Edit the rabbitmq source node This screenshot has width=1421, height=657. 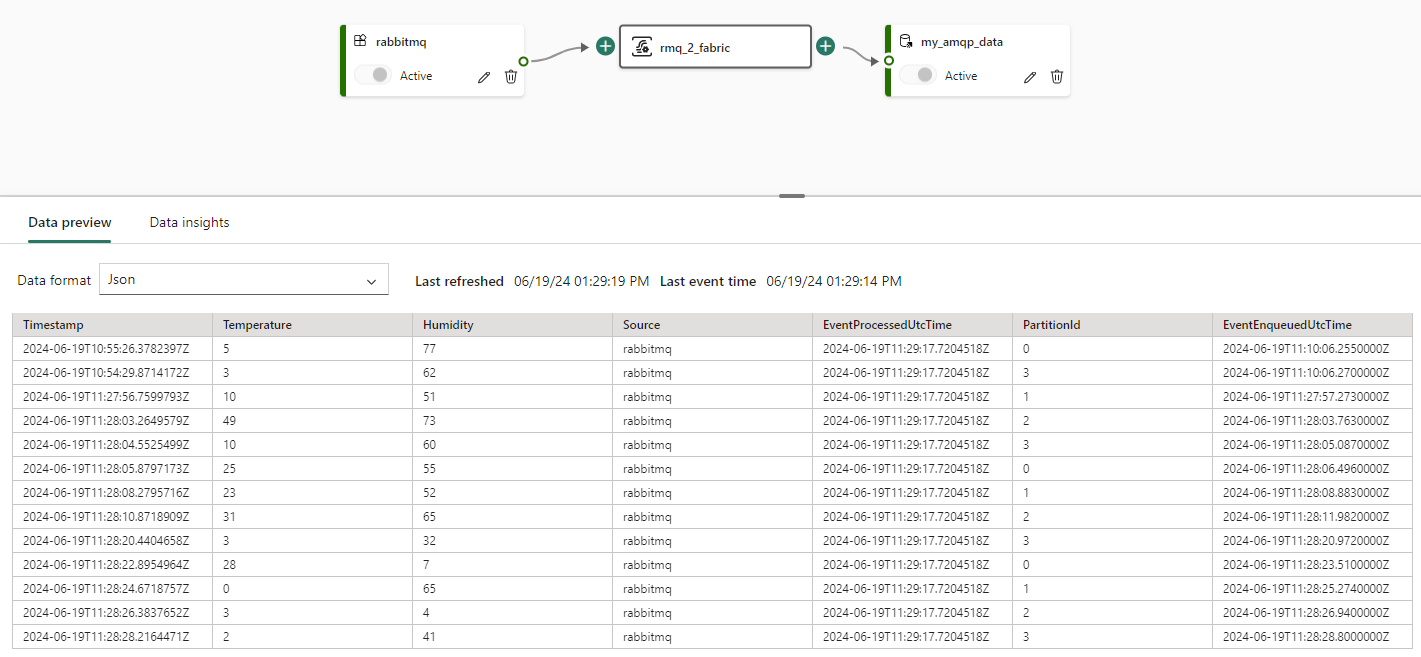point(484,77)
